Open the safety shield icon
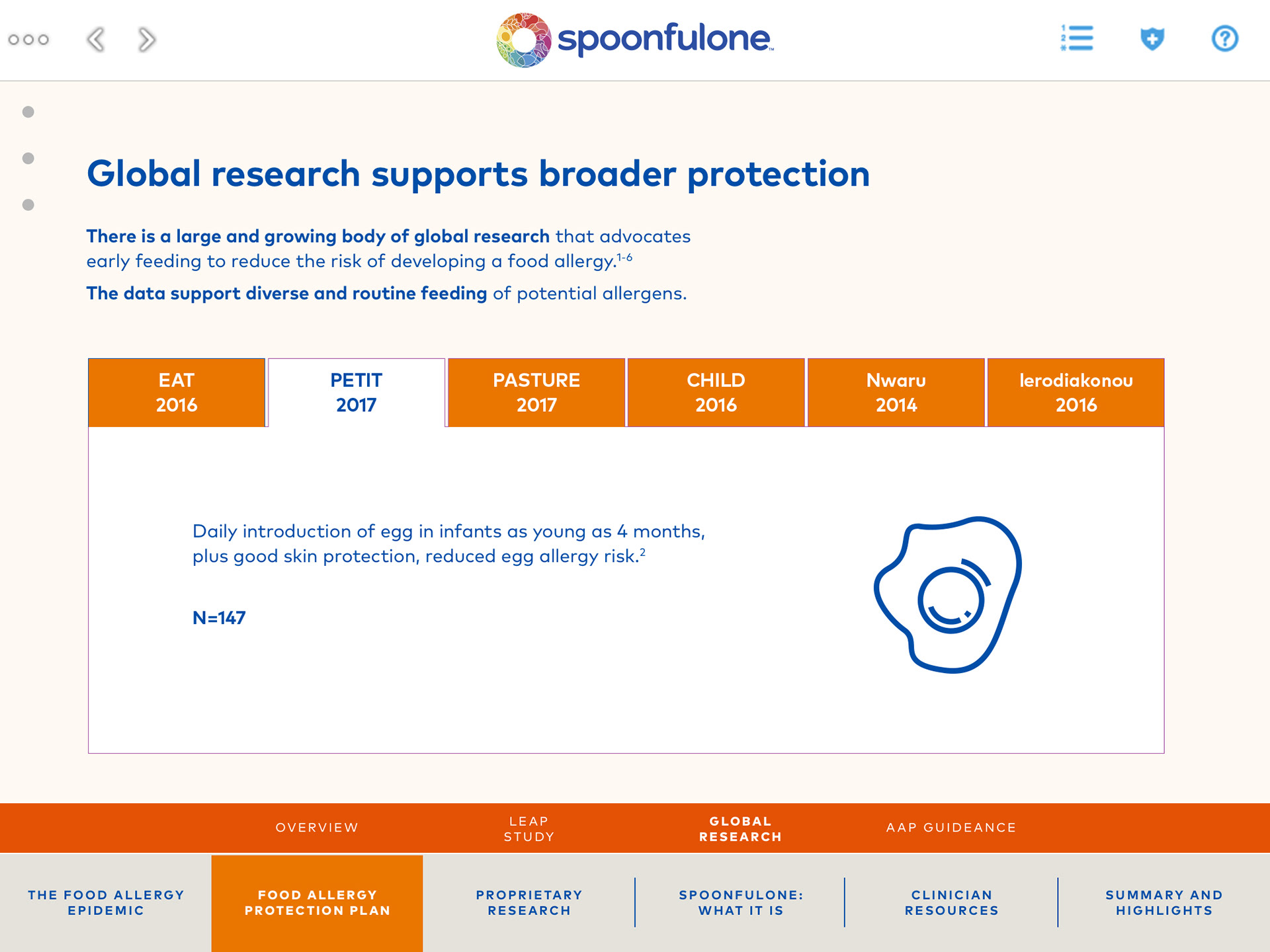The height and width of the screenshot is (952, 1270). [1152, 38]
